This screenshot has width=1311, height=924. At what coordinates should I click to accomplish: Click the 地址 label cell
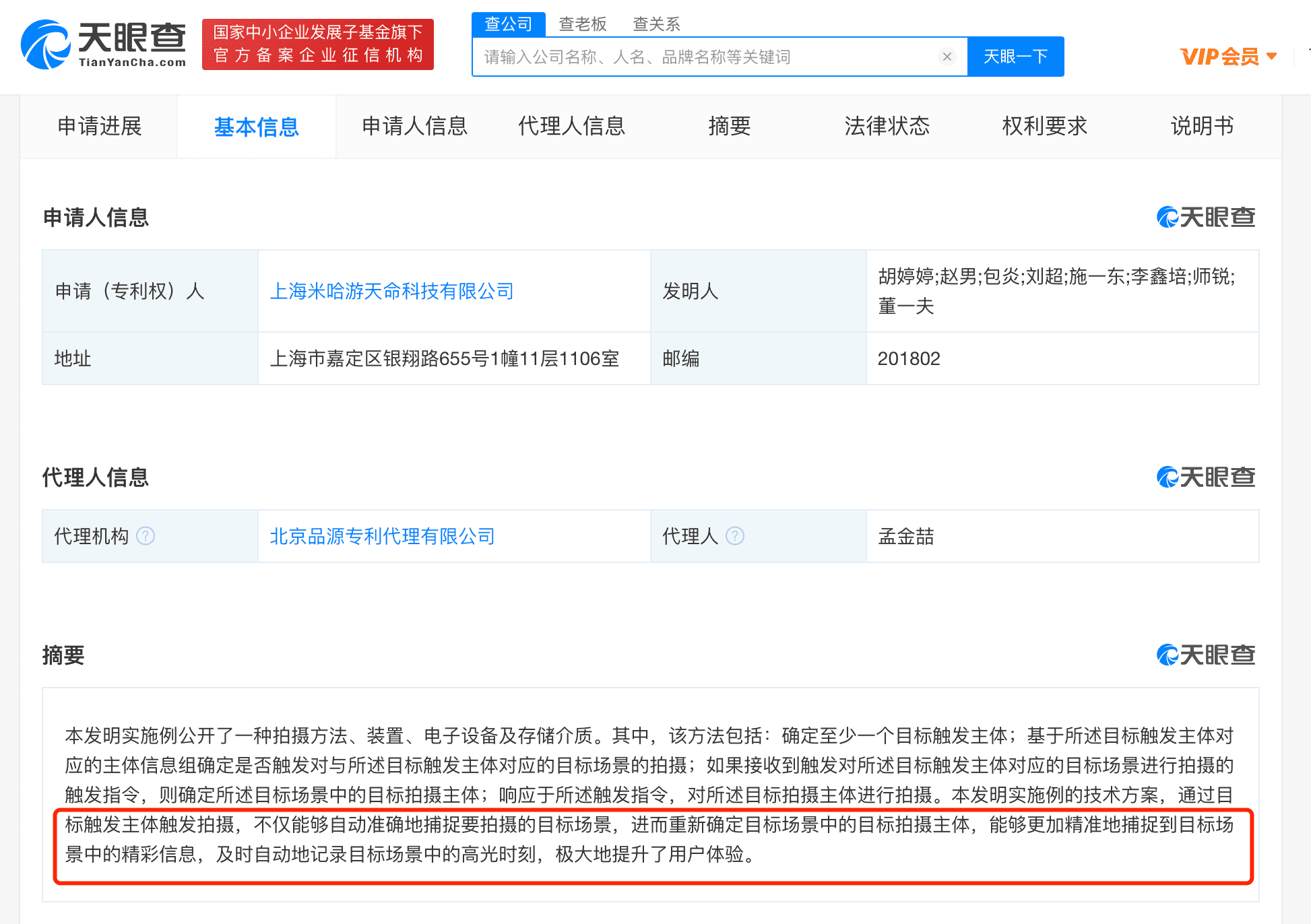[x=150, y=358]
